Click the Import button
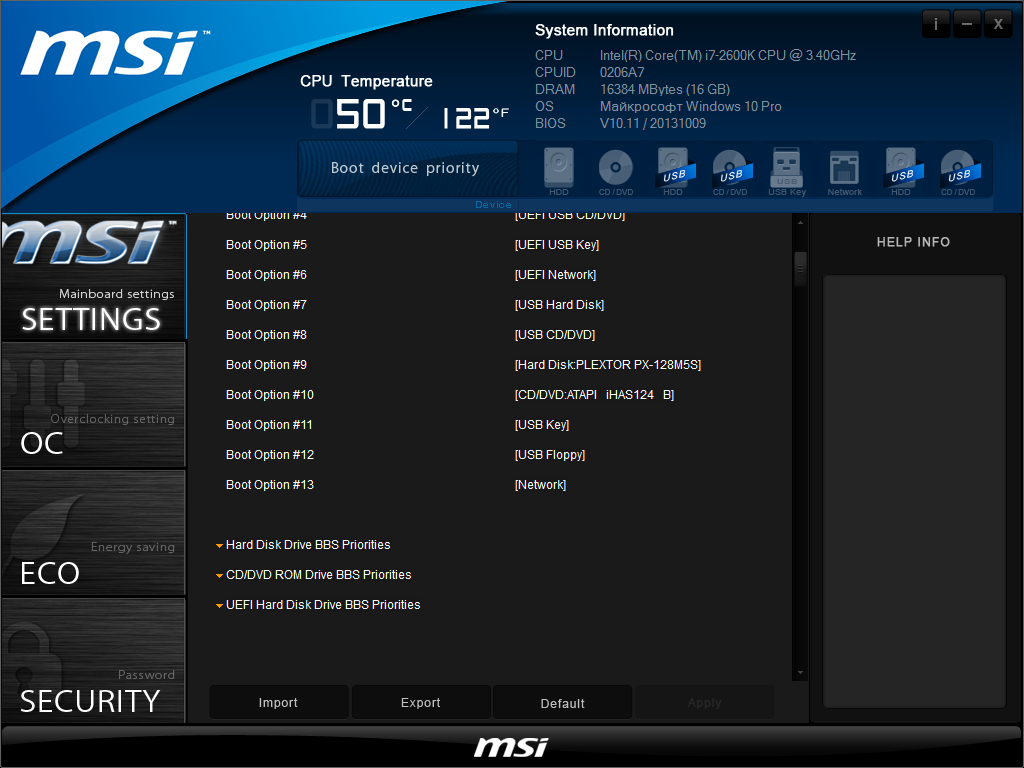The image size is (1024, 768). click(278, 703)
